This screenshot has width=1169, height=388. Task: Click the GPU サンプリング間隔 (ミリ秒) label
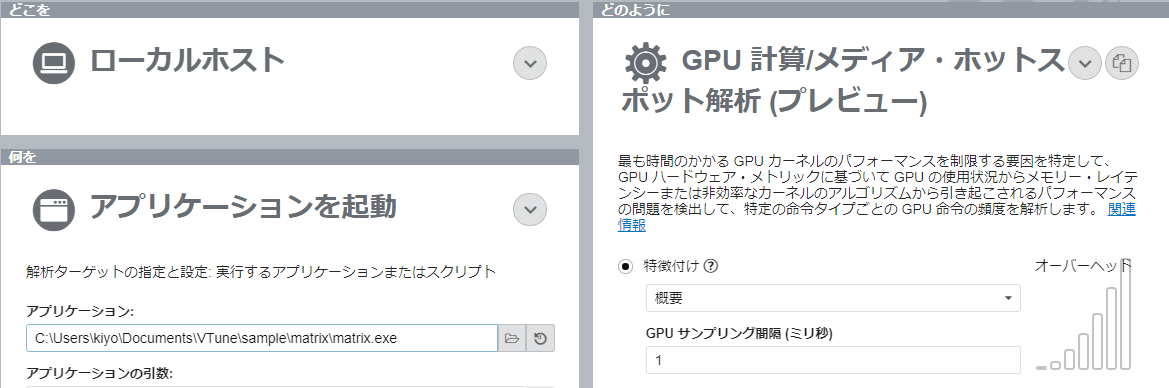(739, 334)
